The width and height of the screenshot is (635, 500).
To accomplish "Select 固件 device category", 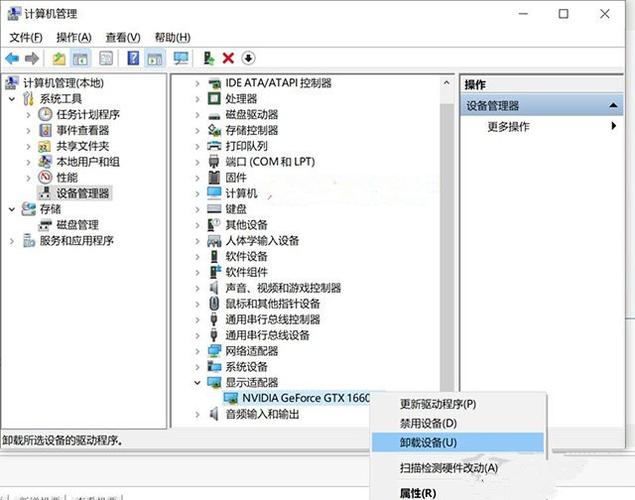I will pyautogui.click(x=236, y=178).
